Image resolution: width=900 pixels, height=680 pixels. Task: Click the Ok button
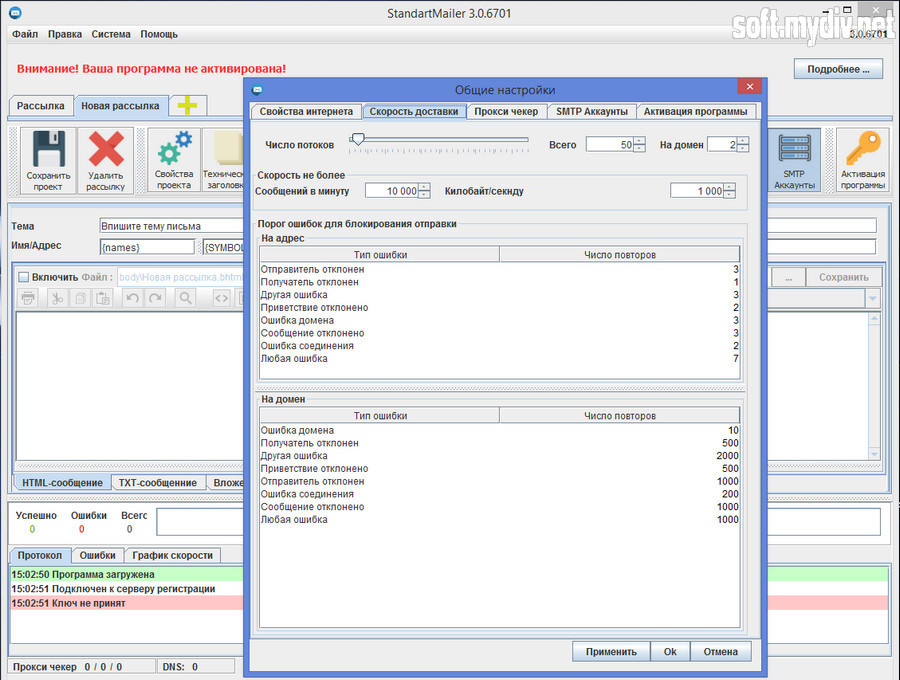coord(670,651)
